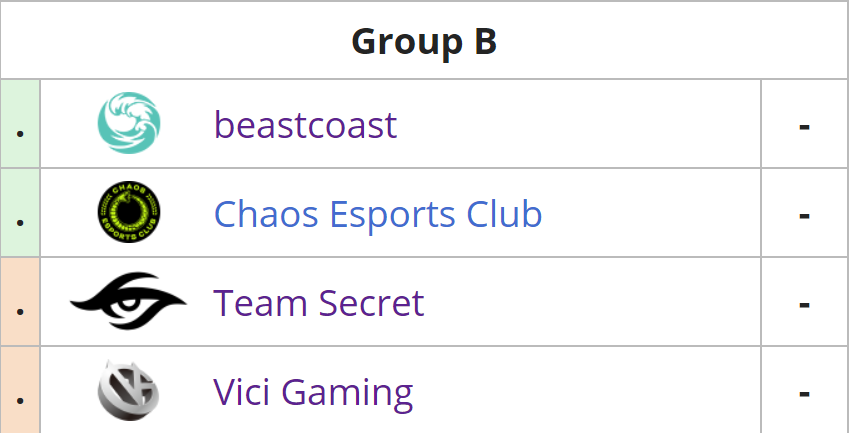The image size is (849, 433).
Task: Click empty cell space after Vici Gaming name
Action: click(x=586, y=390)
